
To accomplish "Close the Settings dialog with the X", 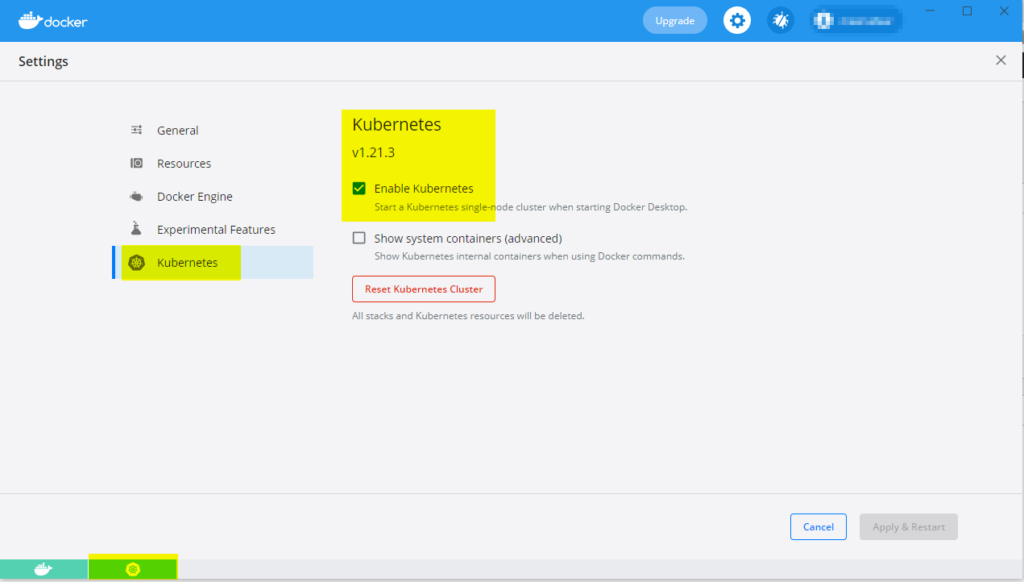I will [x=1000, y=60].
